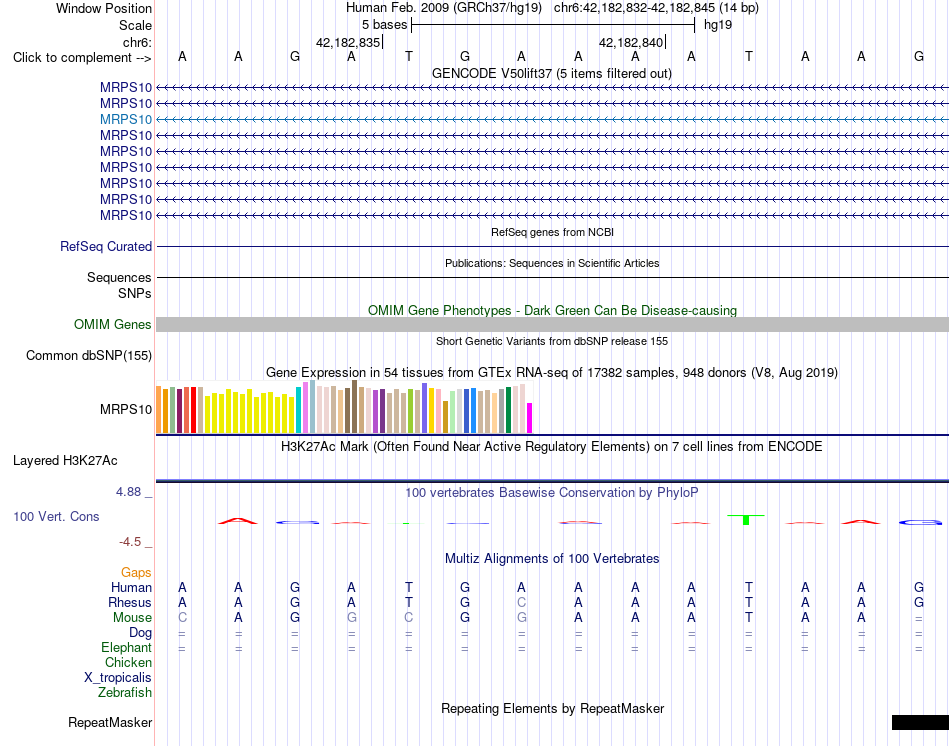950x746 pixels.
Task: Click the SNPs track label
Action: 135,293
